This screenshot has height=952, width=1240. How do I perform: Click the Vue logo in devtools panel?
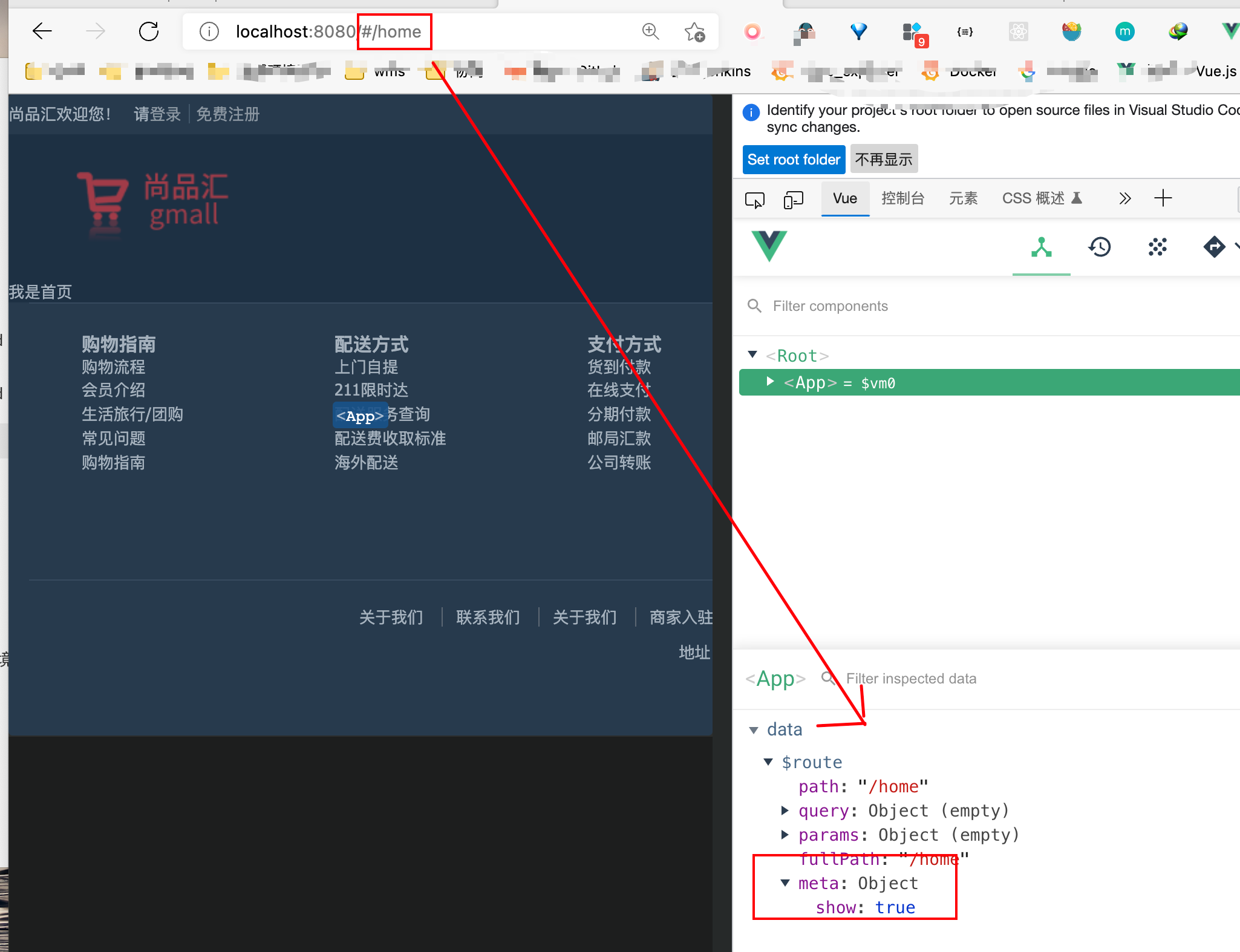[x=769, y=246]
